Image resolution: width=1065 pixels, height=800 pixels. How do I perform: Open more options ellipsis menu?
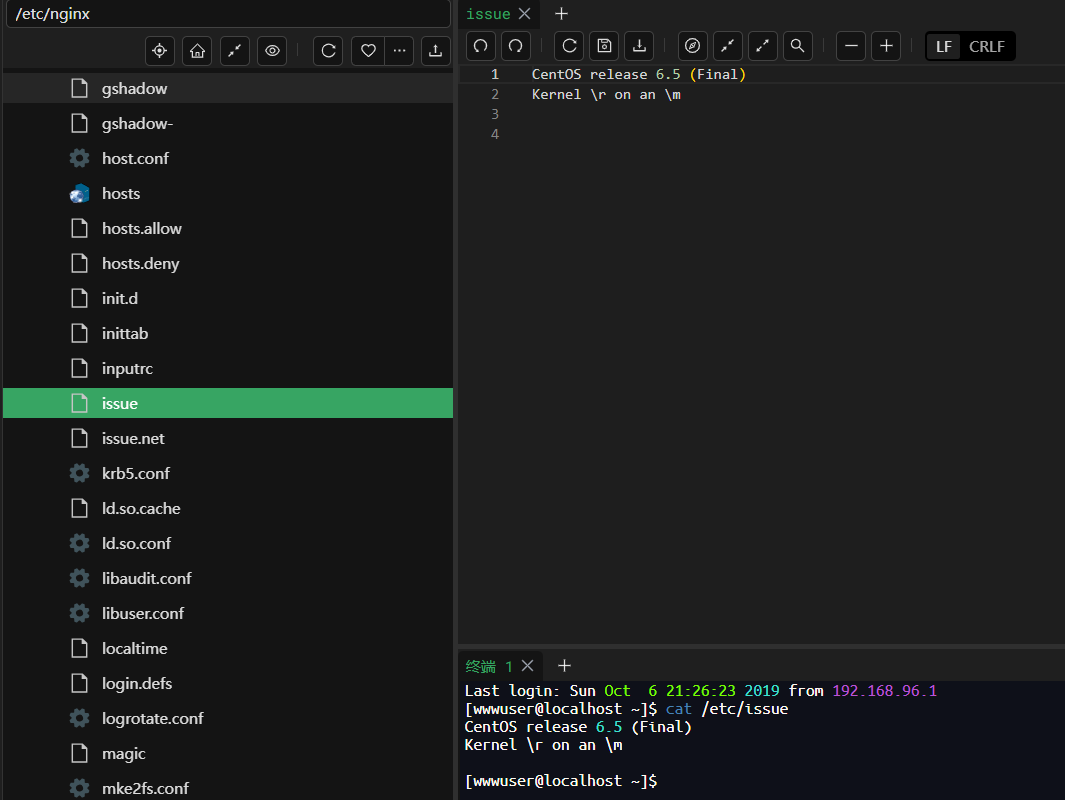(399, 51)
